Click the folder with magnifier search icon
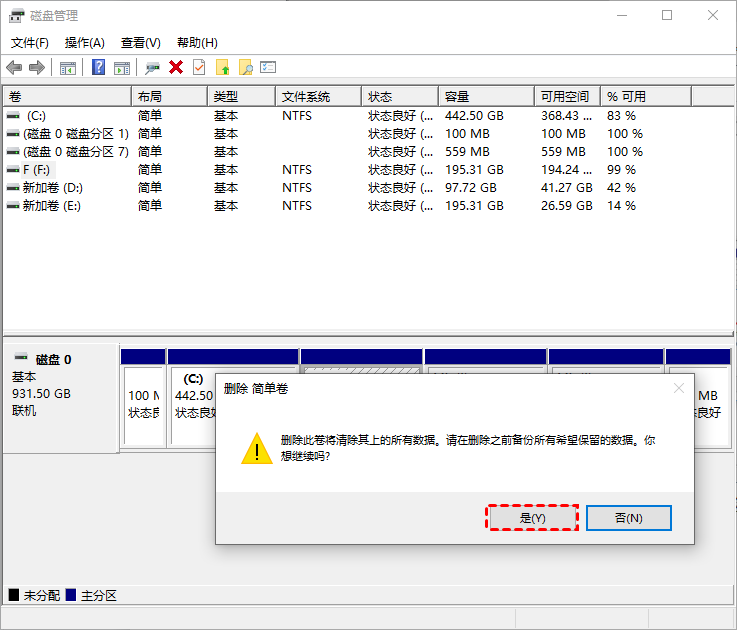737x630 pixels. pos(246,67)
